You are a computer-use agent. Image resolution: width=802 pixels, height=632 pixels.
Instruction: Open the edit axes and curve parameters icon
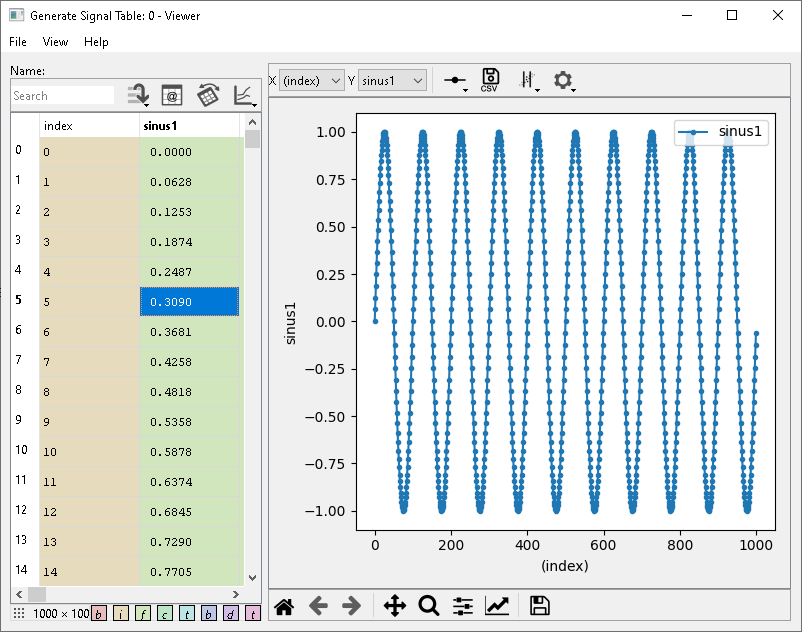pos(496,605)
